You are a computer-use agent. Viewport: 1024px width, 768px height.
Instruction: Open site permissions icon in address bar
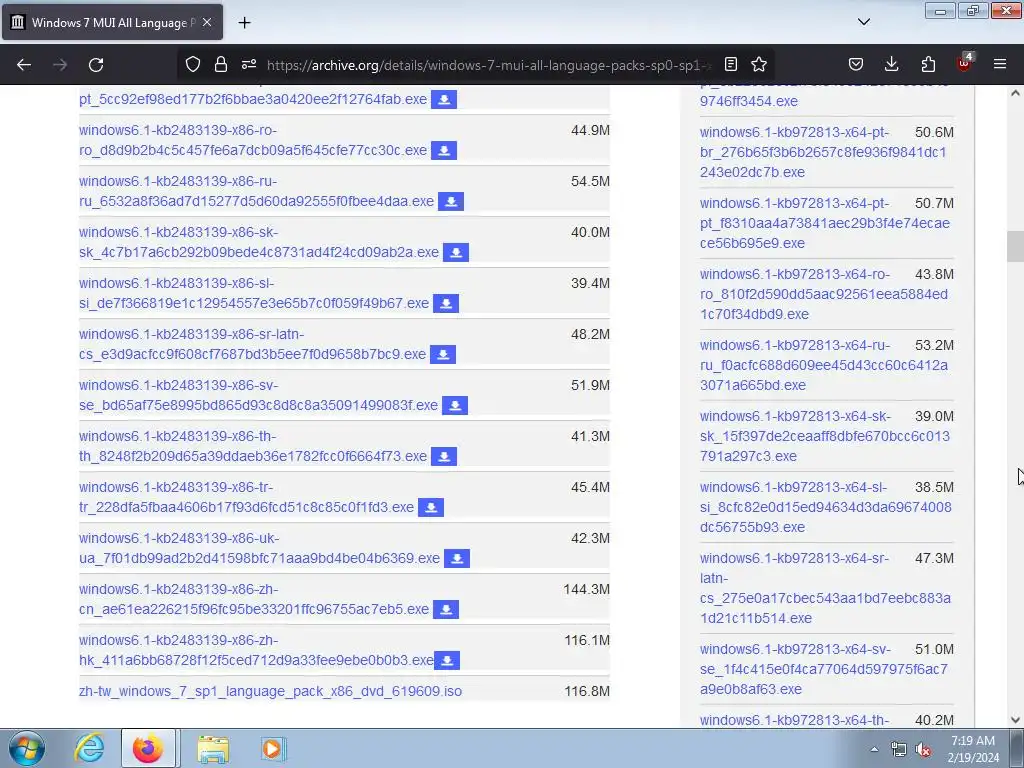(249, 64)
